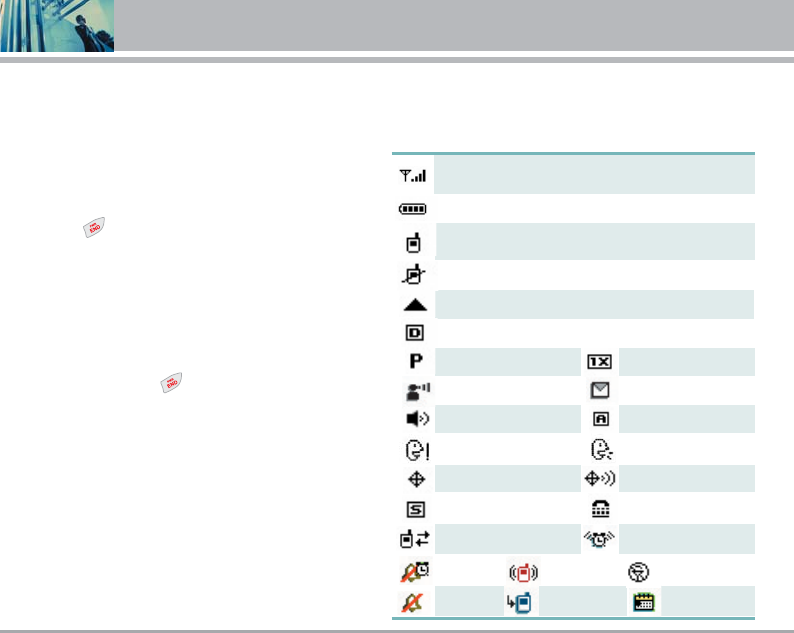Click the boxed S icon

pyautogui.click(x=416, y=509)
